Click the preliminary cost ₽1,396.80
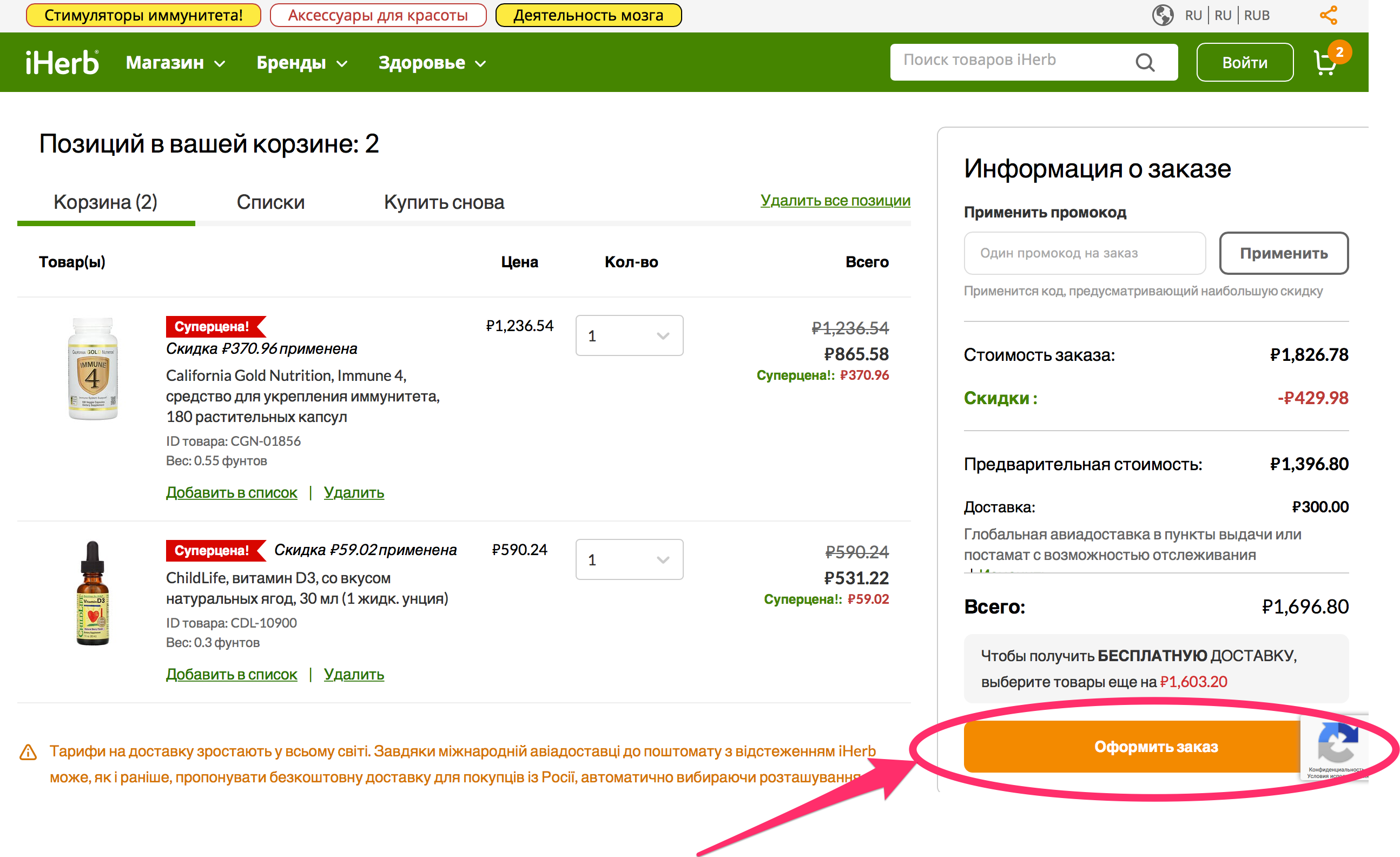This screenshot has height=857, width=1400. tap(1309, 464)
